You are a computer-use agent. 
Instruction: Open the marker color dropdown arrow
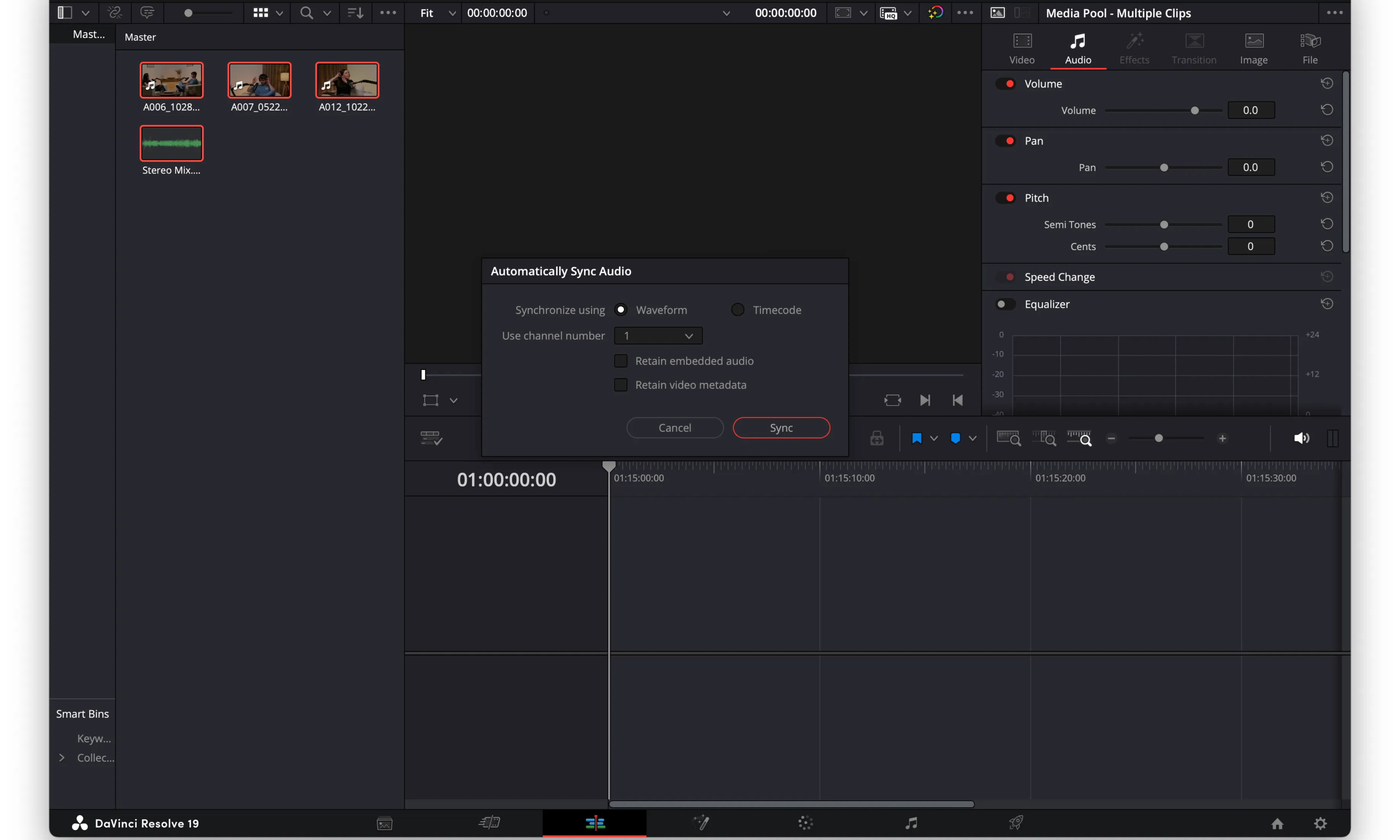pos(973,438)
